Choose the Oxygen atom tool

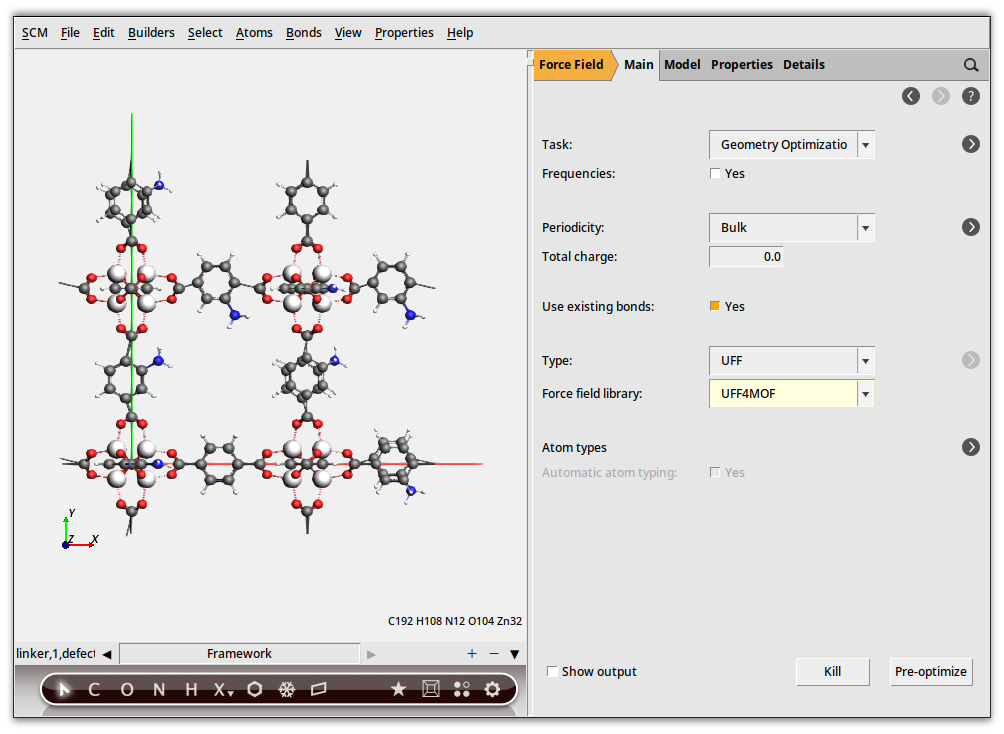pyautogui.click(x=127, y=689)
